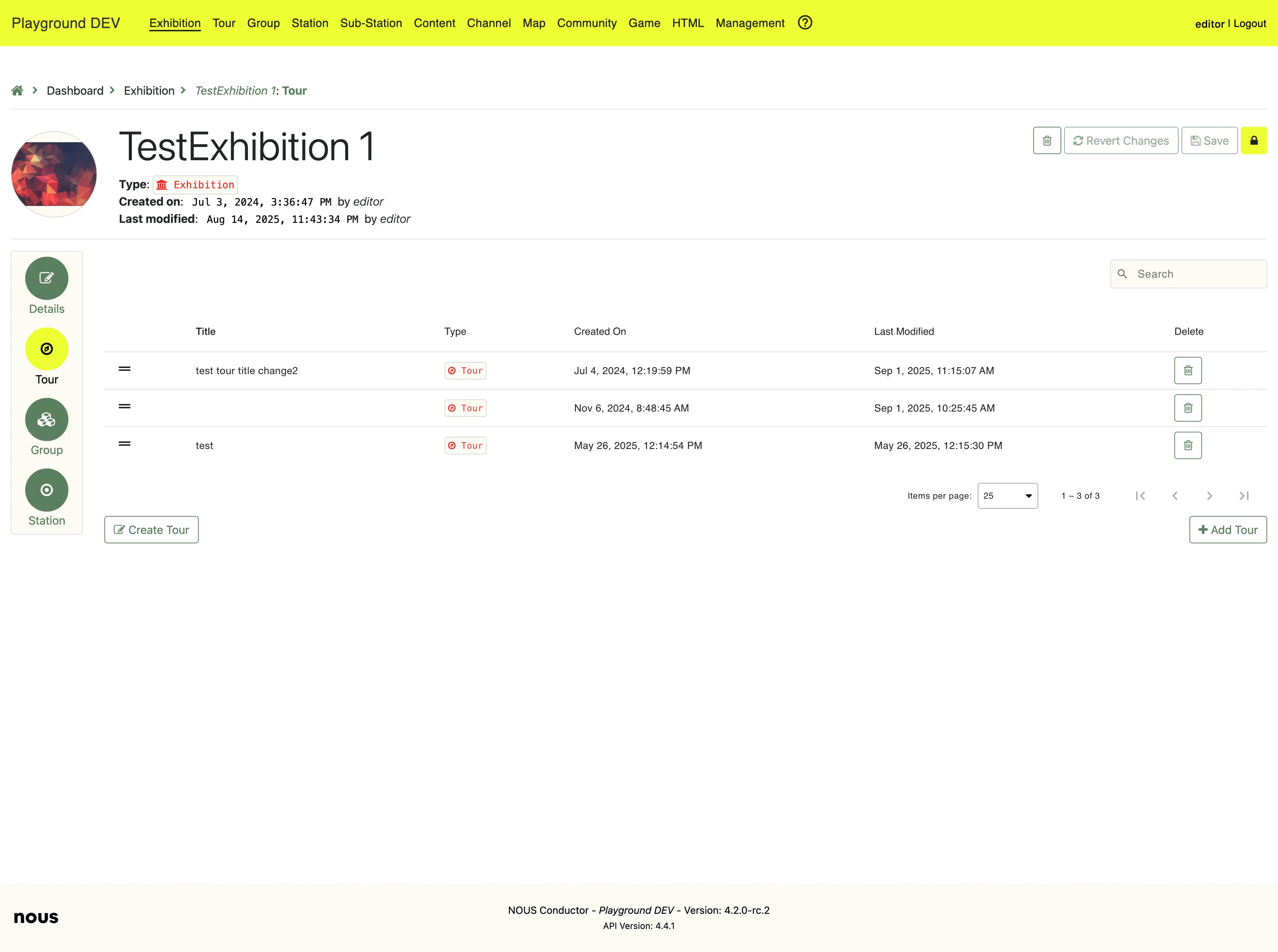1278x952 pixels.
Task: Click the exhibition thumbnail image
Action: [54, 174]
